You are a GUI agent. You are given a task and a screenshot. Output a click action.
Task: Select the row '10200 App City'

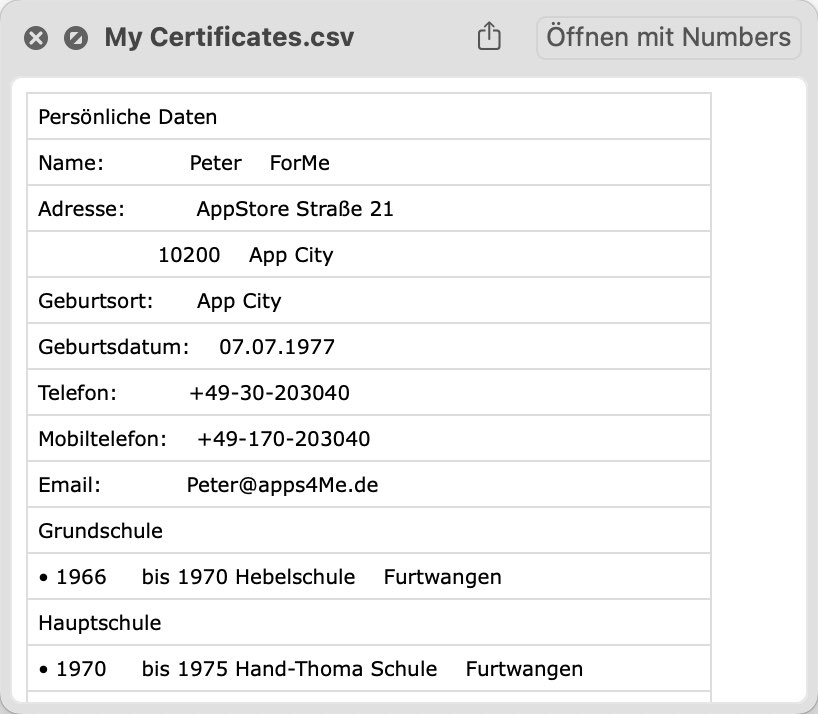point(369,255)
